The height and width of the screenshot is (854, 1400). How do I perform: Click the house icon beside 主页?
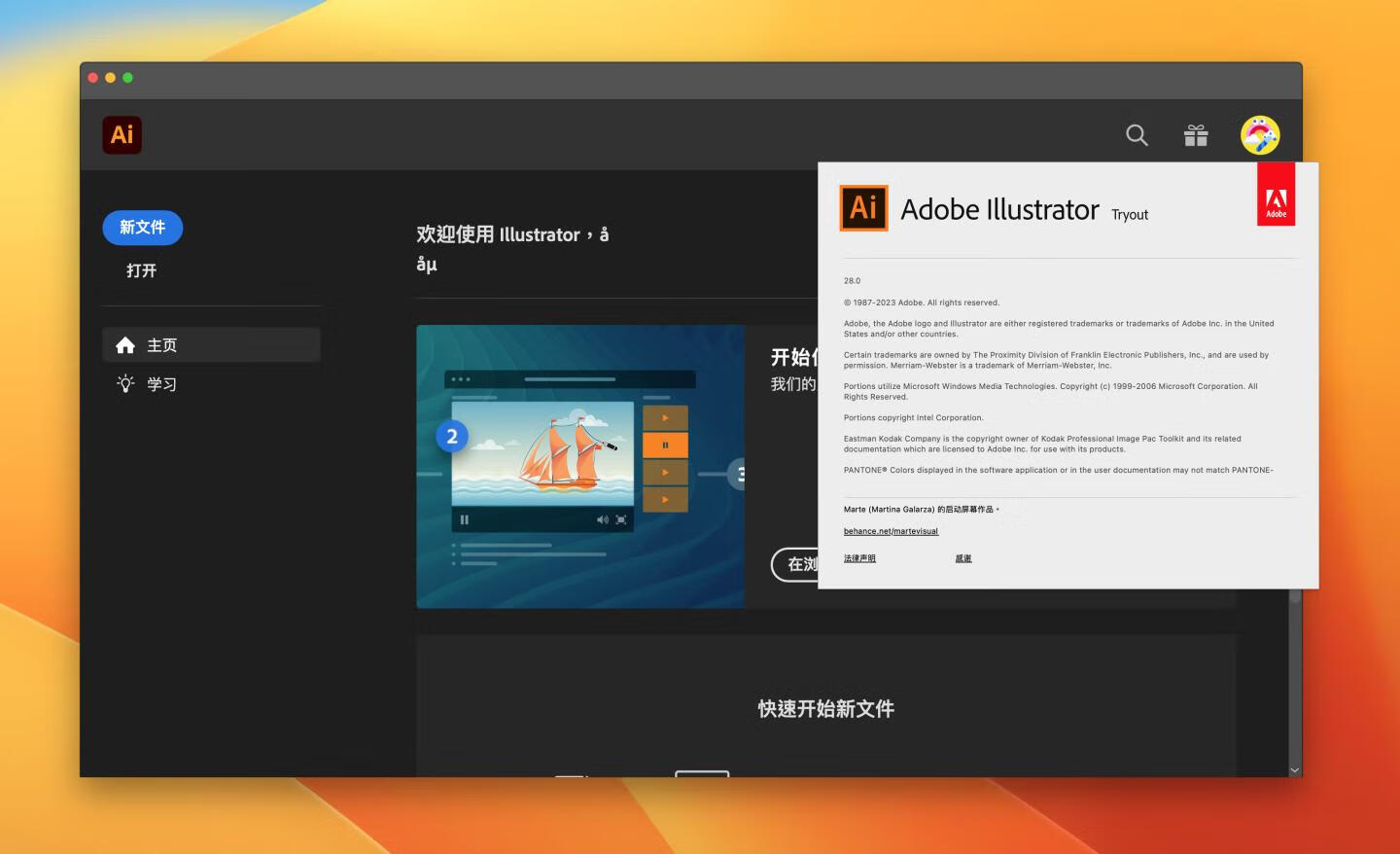(125, 345)
